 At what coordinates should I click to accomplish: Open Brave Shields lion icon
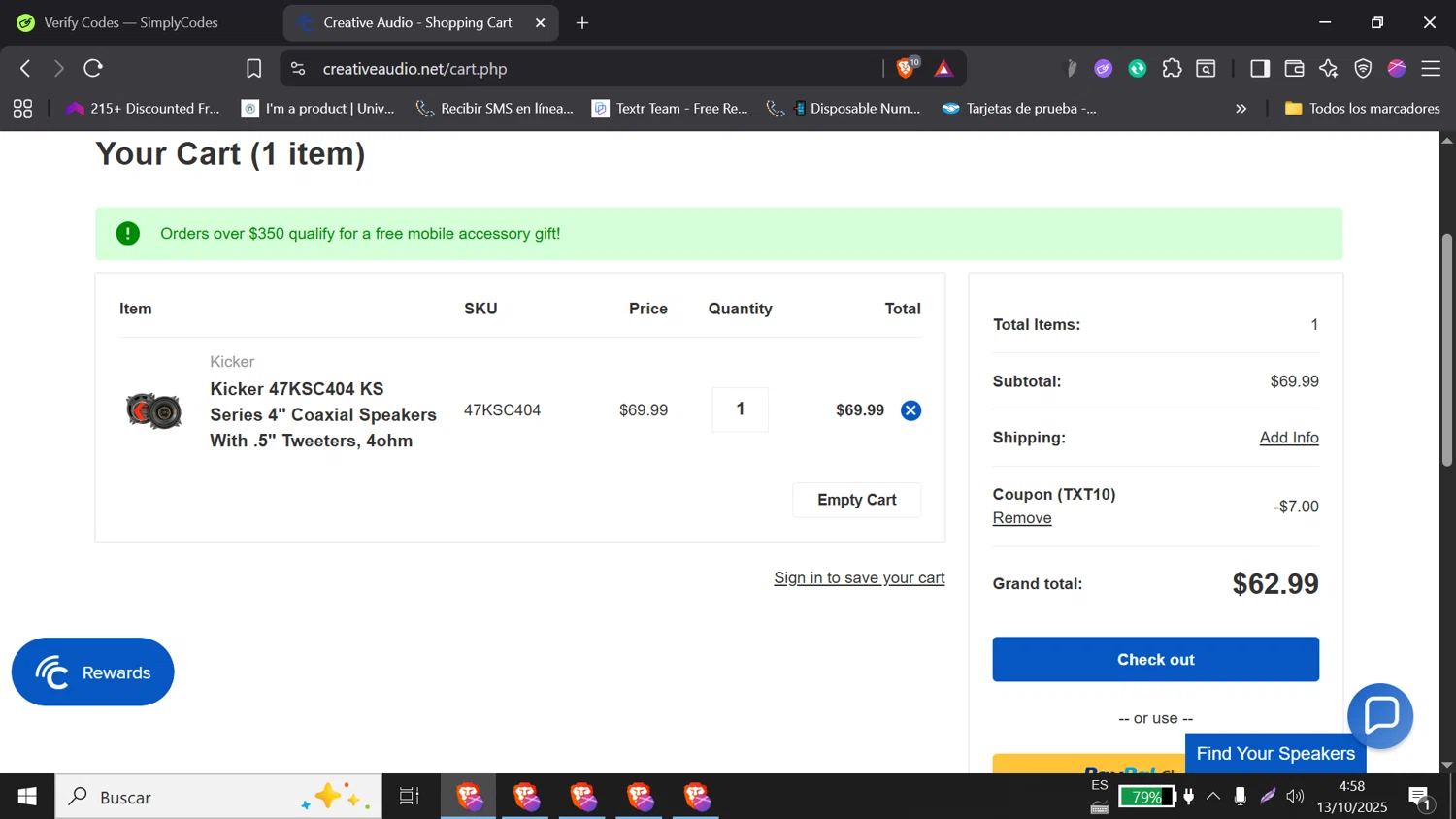pos(907,68)
